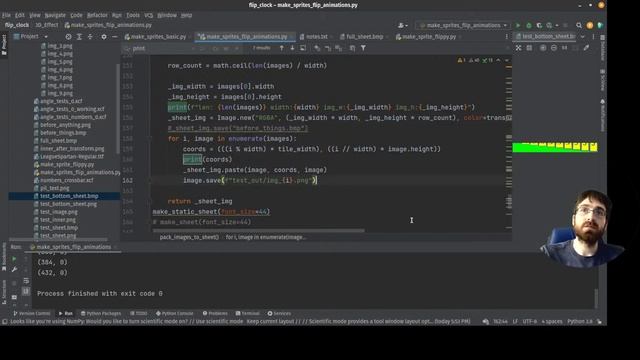
Task: Open VCS menu
Action: point(149,15)
